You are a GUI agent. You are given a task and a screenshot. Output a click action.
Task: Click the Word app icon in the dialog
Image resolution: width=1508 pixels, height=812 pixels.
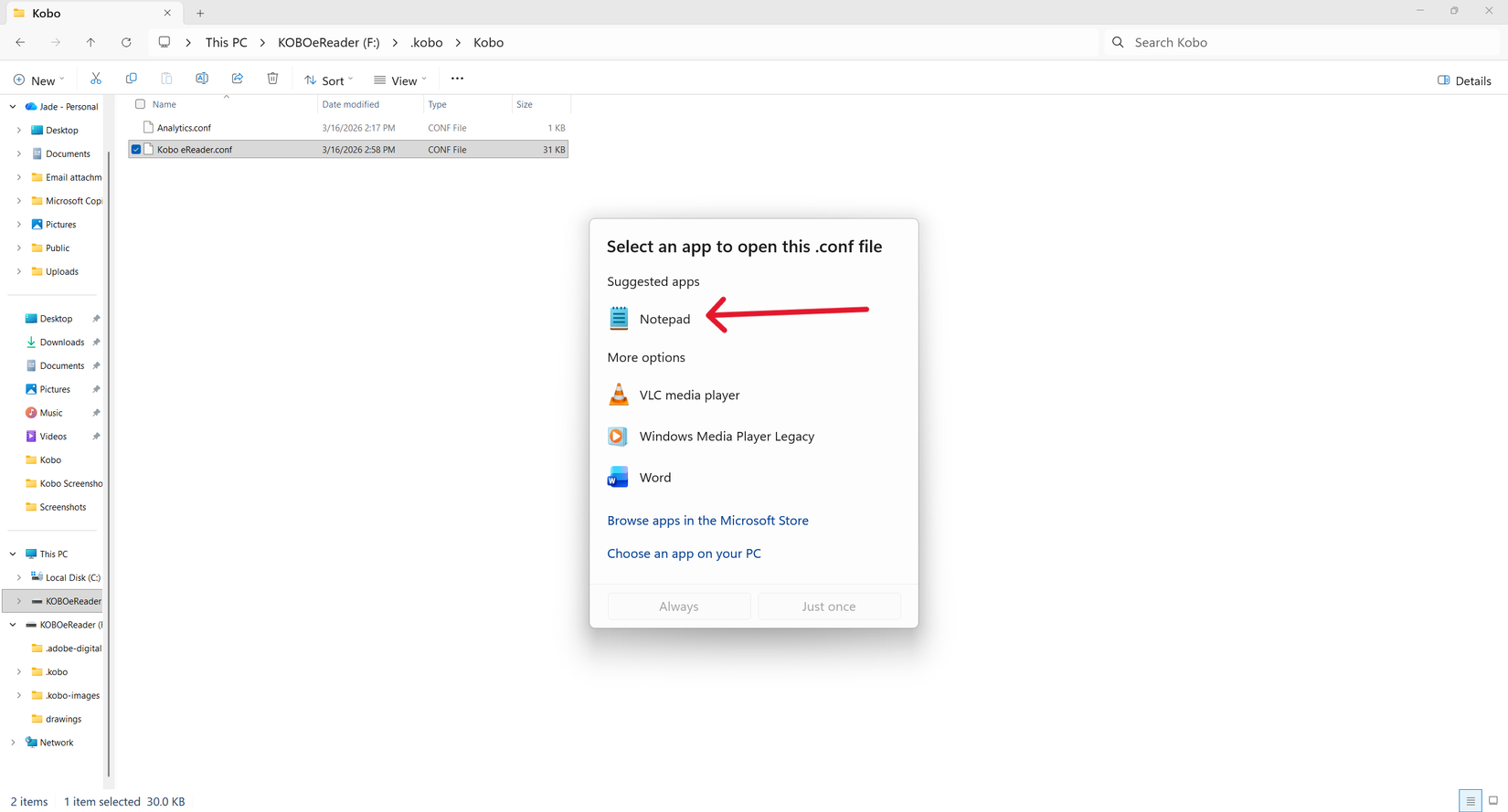pyautogui.click(x=618, y=478)
